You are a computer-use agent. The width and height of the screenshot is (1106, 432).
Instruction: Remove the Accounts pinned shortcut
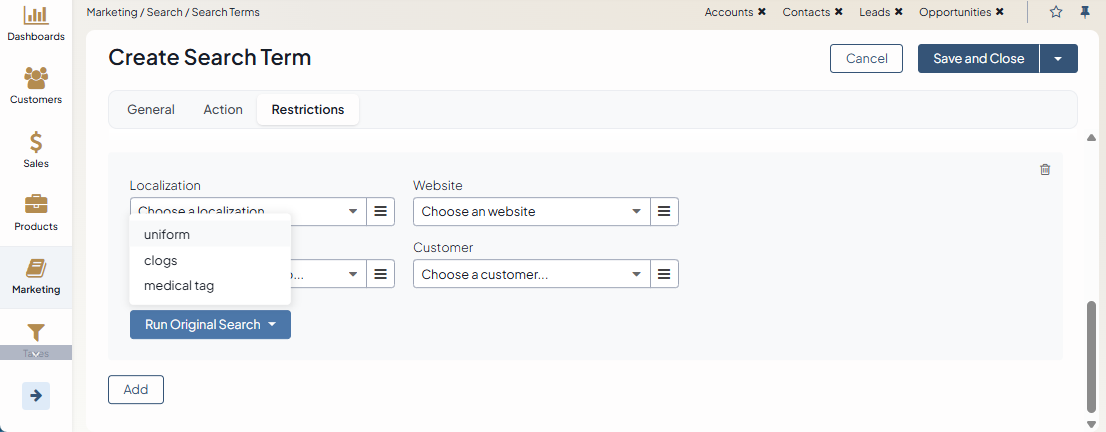pos(762,12)
